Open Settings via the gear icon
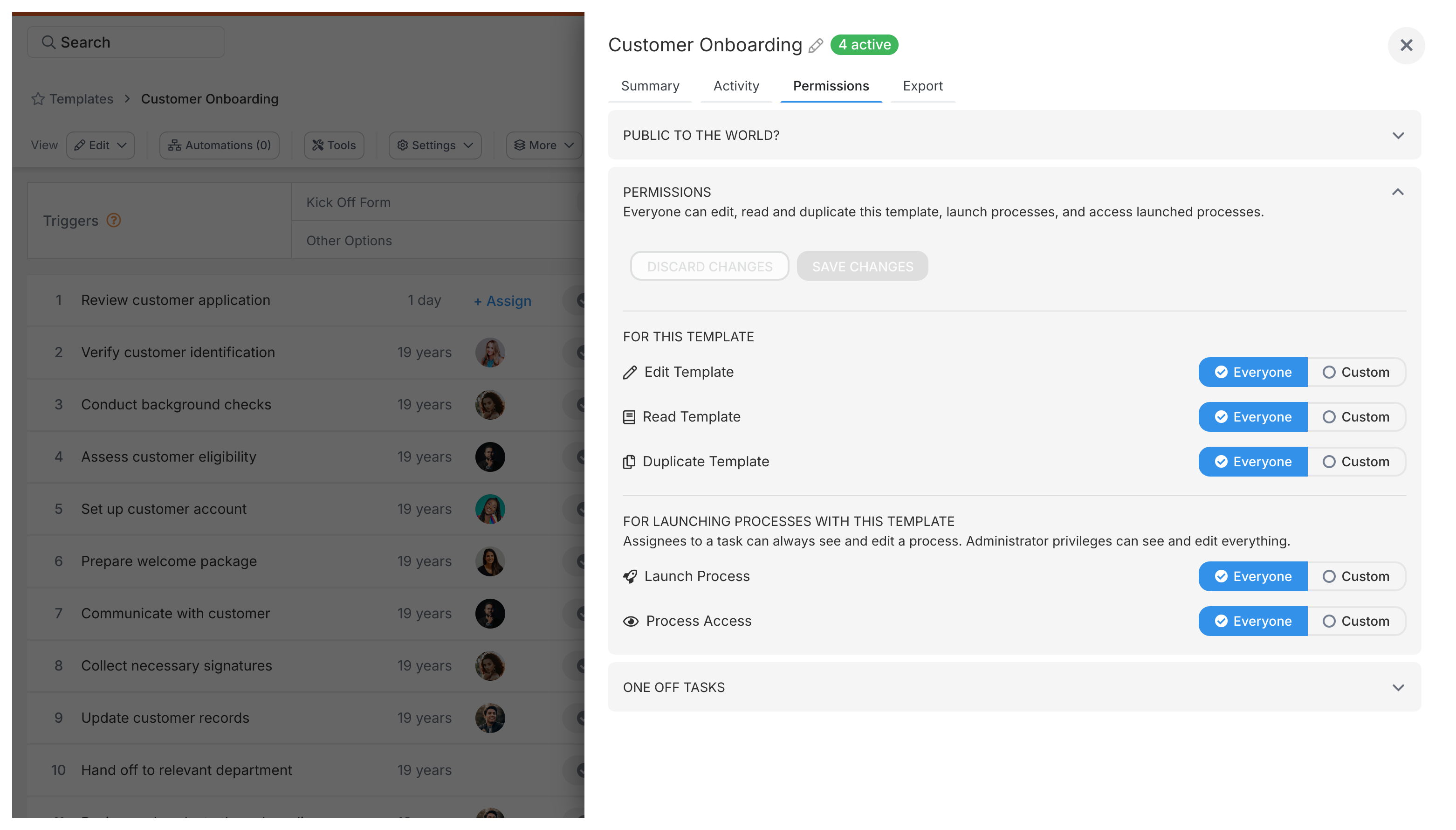Image resolution: width=1456 pixels, height=830 pixels. coord(402,145)
